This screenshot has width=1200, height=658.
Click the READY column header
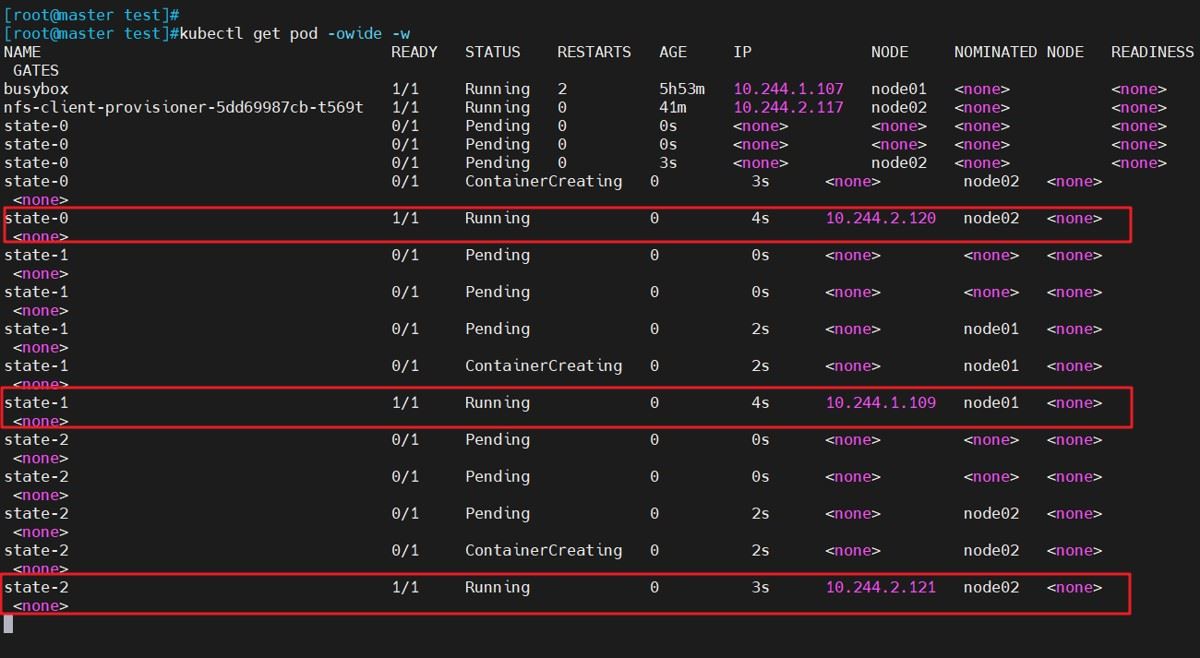coord(414,52)
